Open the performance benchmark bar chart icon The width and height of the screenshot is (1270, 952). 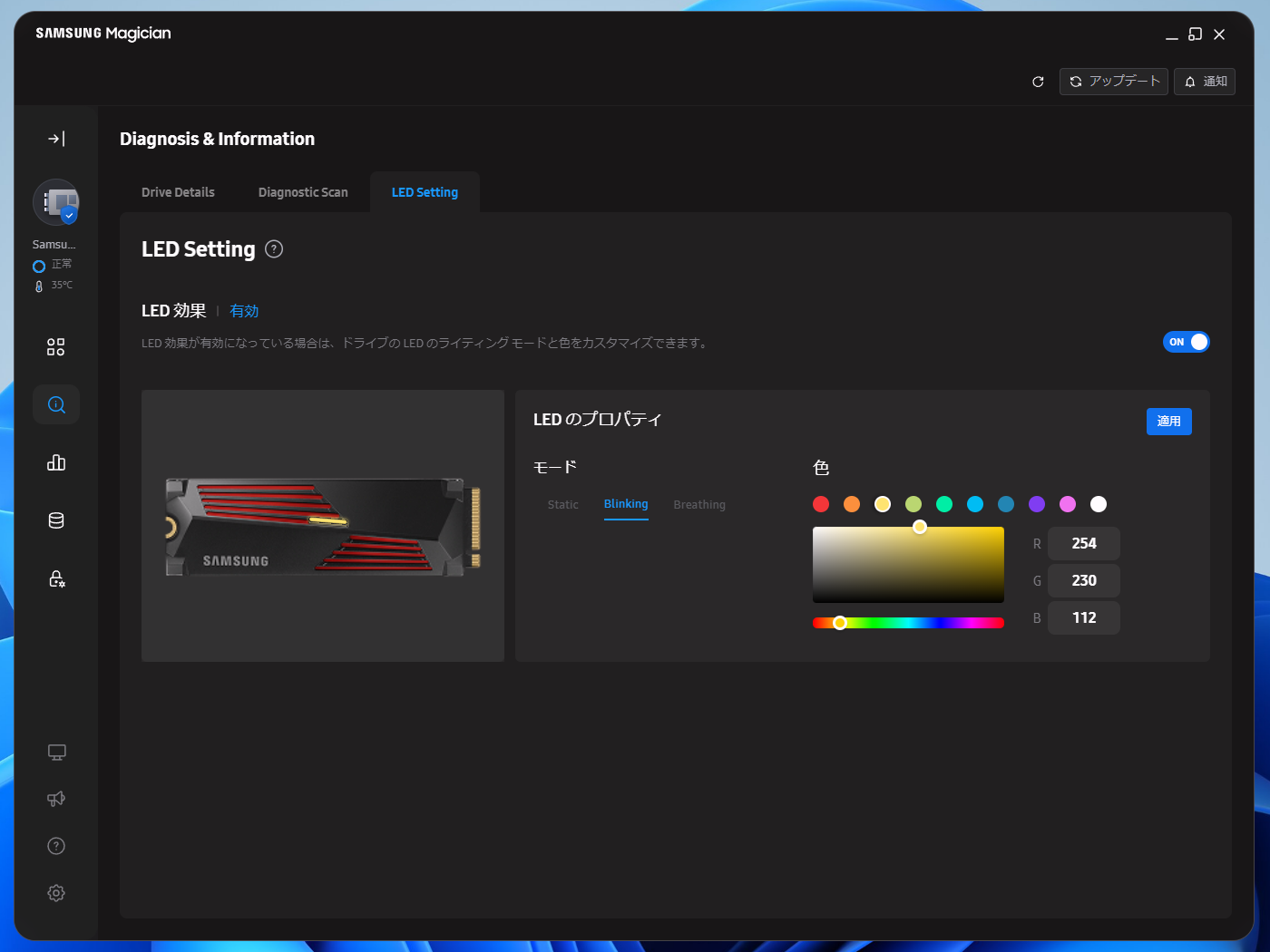[x=56, y=462]
